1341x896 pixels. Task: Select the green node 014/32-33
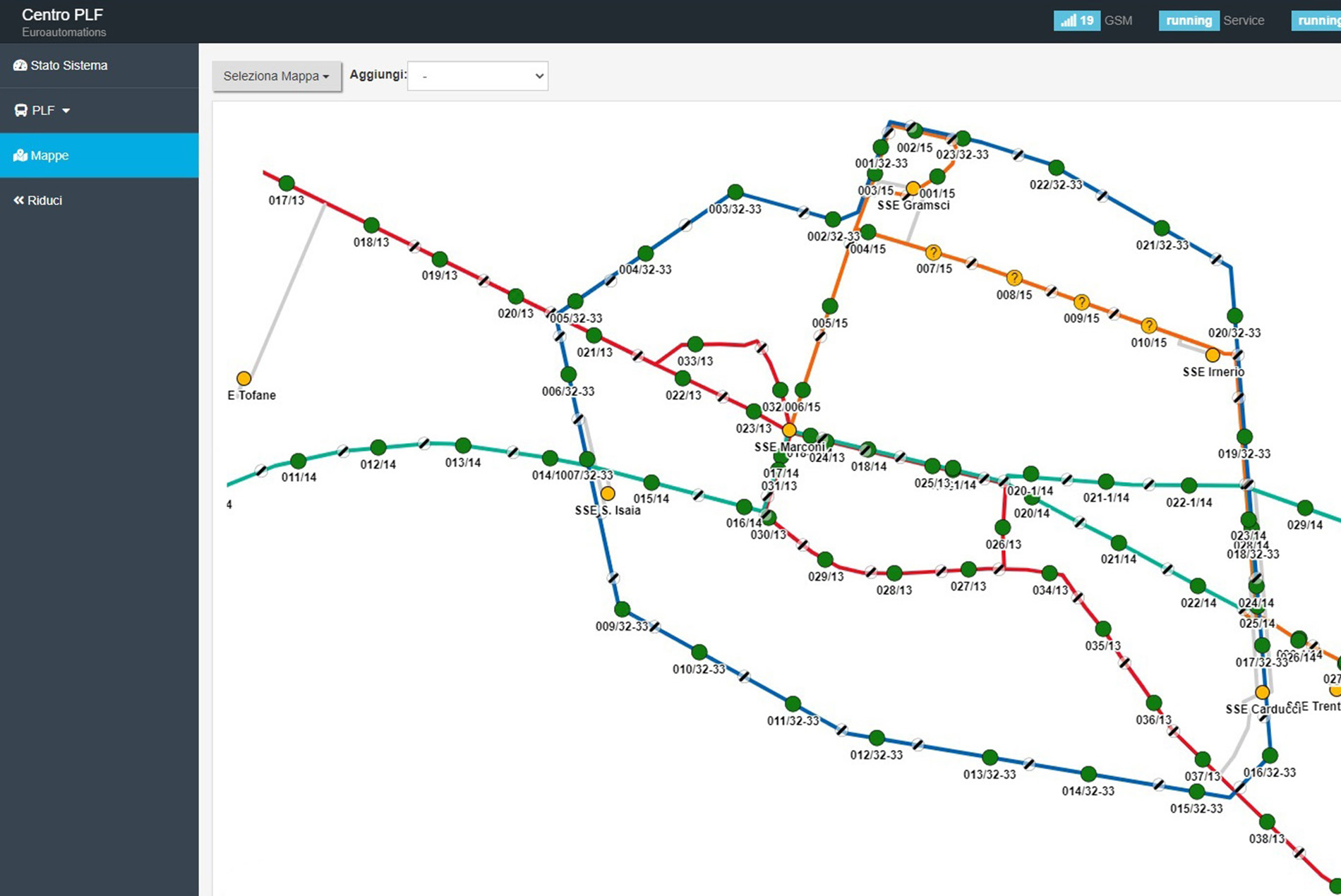tap(1089, 774)
